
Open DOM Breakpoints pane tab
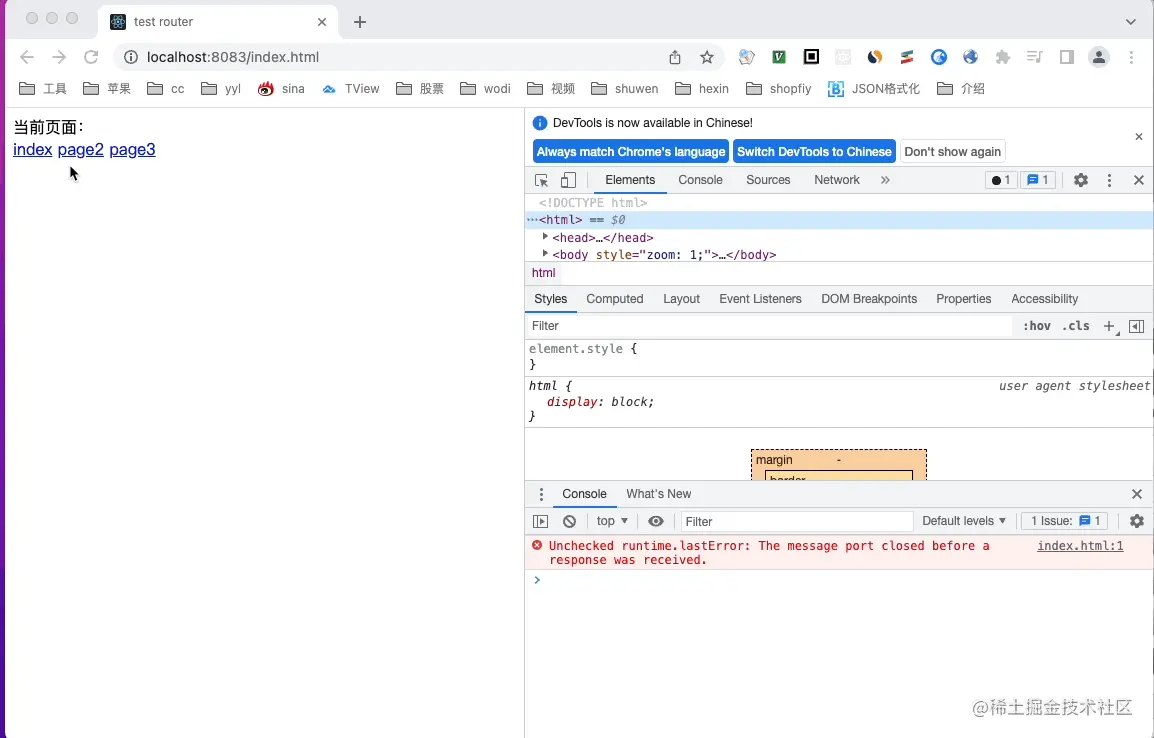(868, 299)
